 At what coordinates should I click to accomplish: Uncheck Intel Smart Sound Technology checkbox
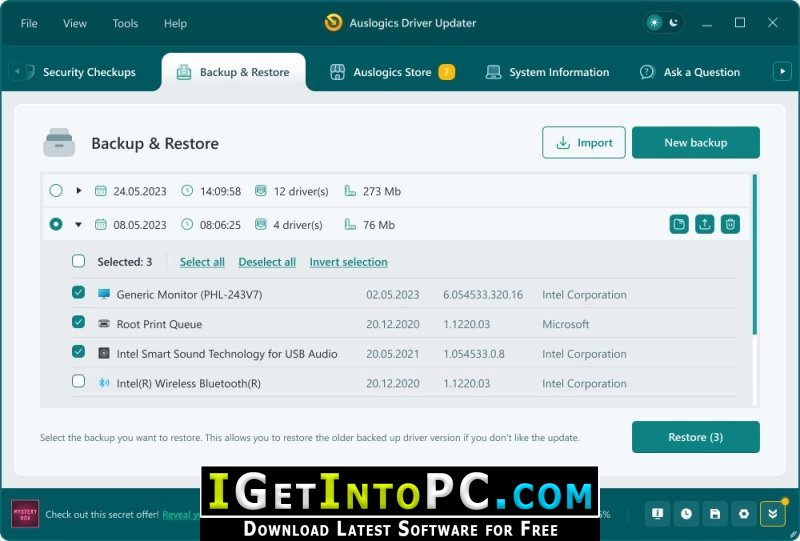[x=79, y=352]
